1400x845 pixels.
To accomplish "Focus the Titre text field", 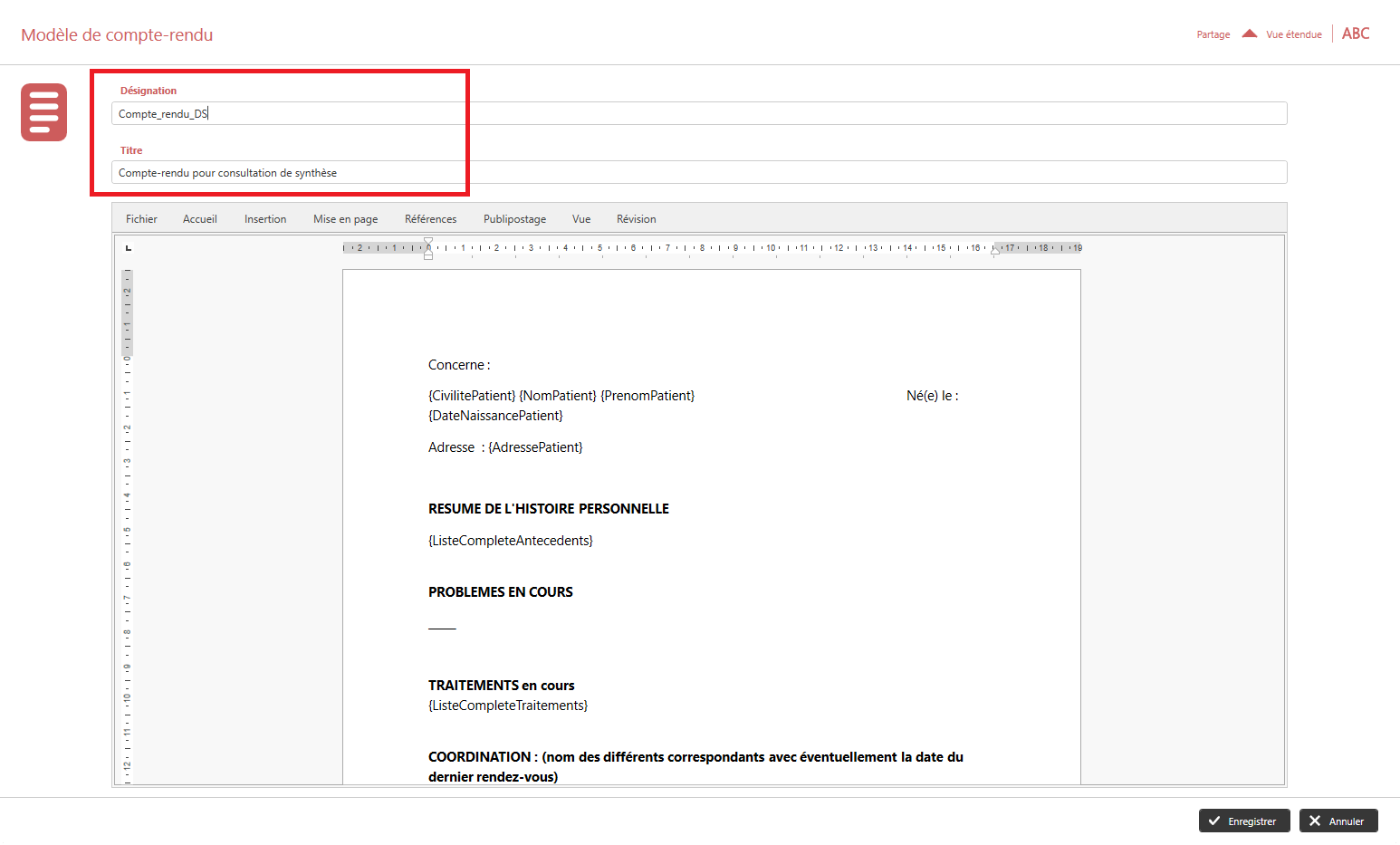I will tap(697, 173).
